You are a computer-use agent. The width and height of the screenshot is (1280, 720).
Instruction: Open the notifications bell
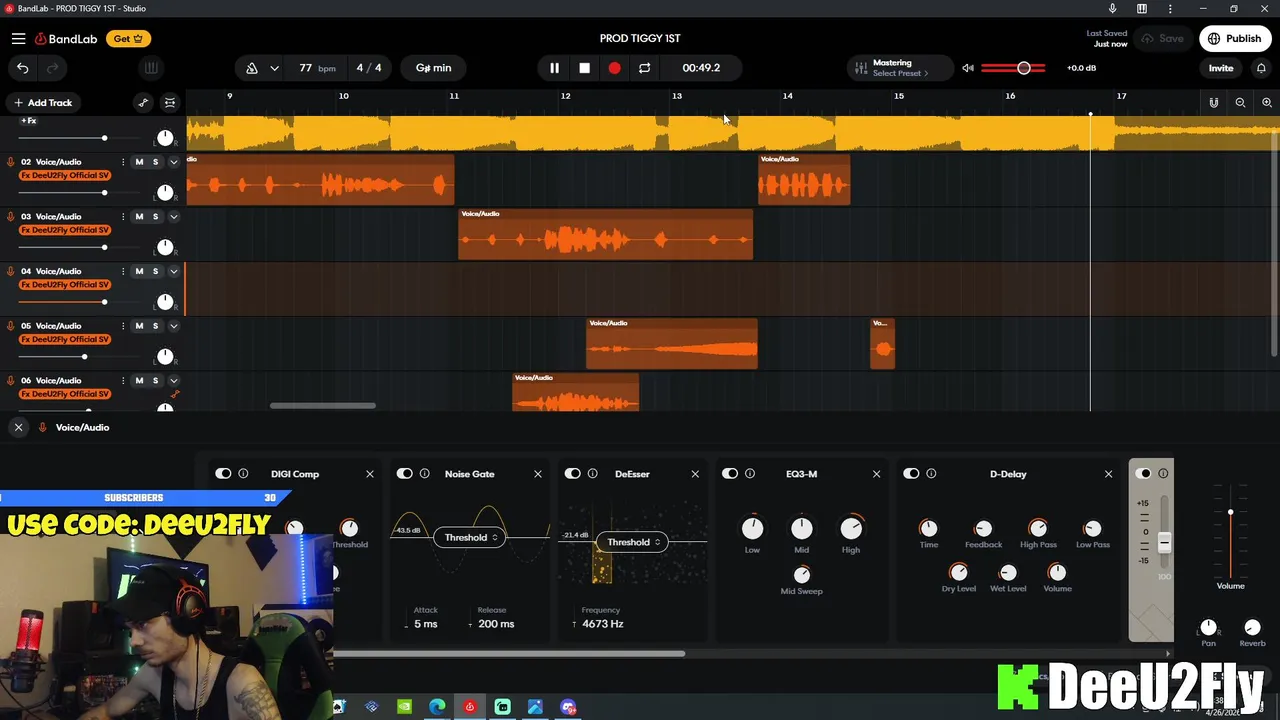point(1261,68)
